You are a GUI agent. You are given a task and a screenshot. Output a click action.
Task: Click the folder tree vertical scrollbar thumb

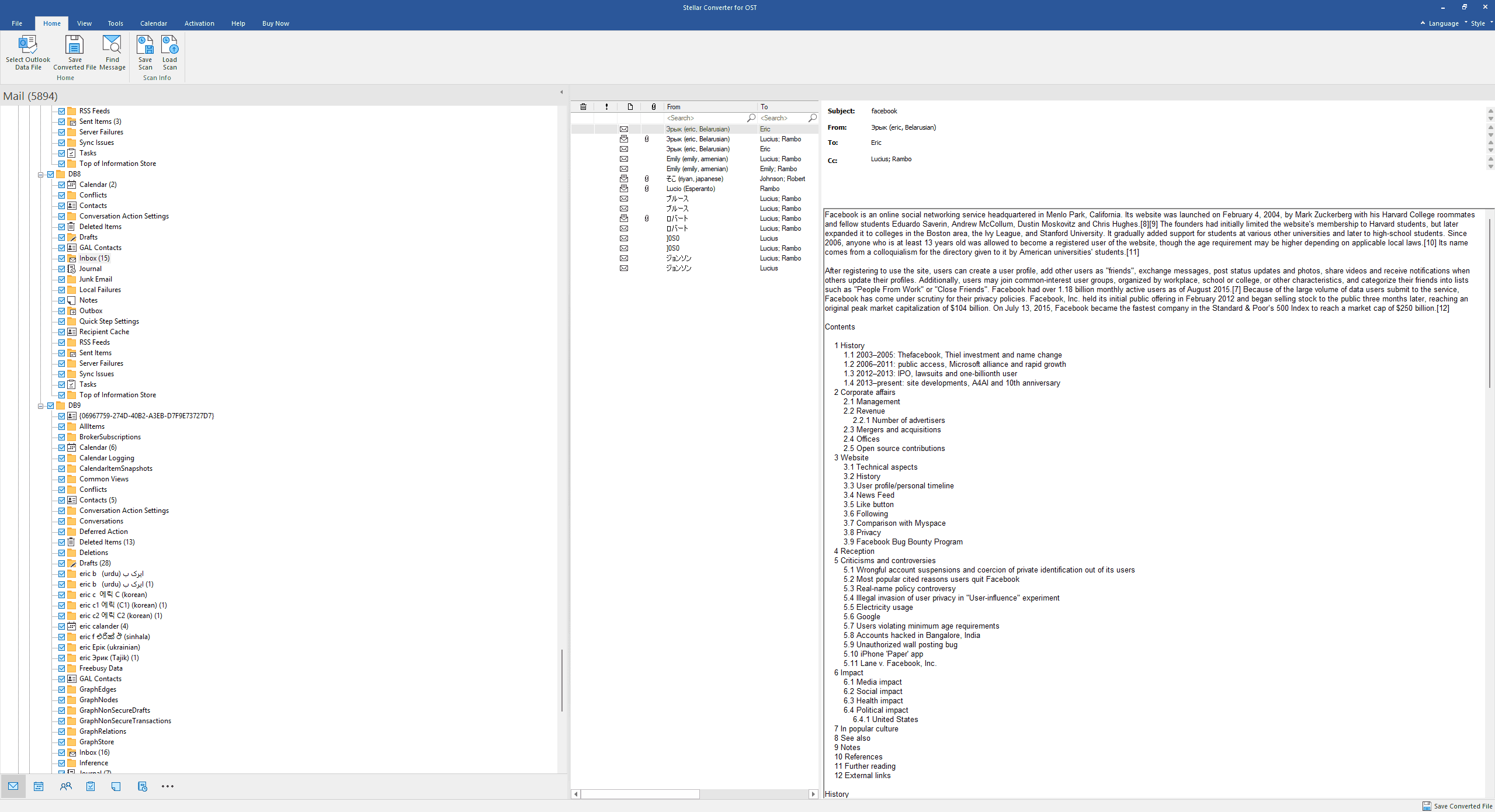[561, 680]
